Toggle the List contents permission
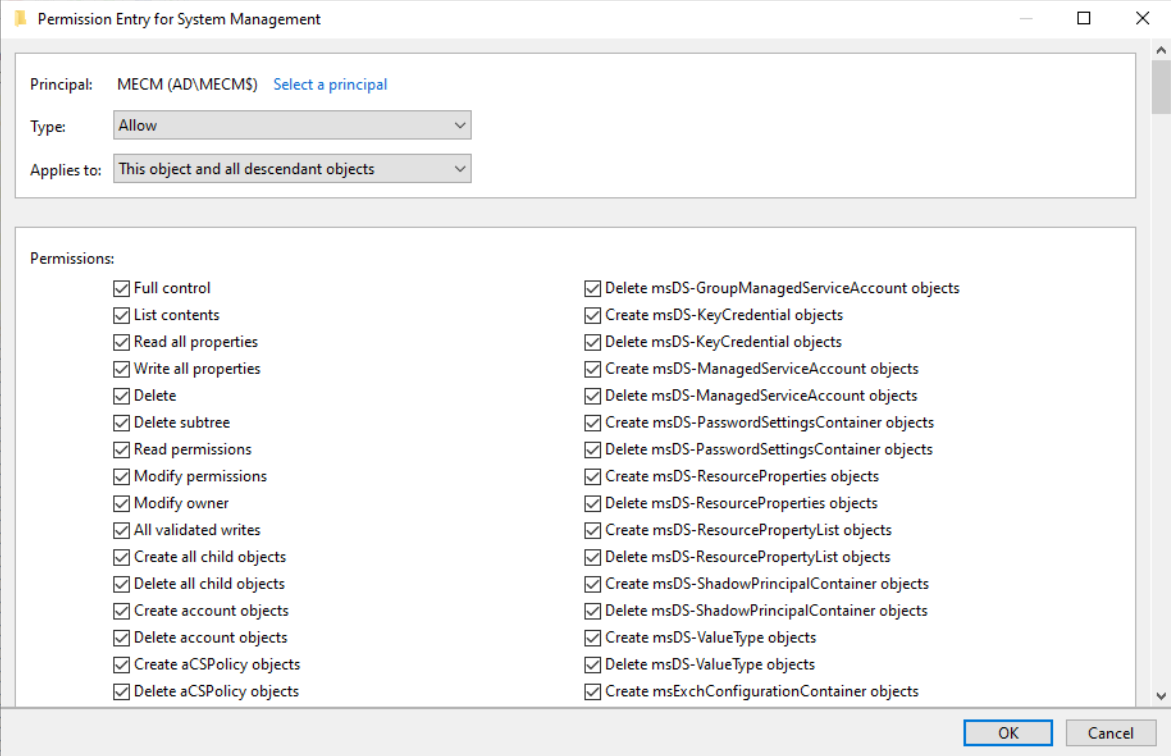Screen dimensions: 1171x756 [122, 316]
